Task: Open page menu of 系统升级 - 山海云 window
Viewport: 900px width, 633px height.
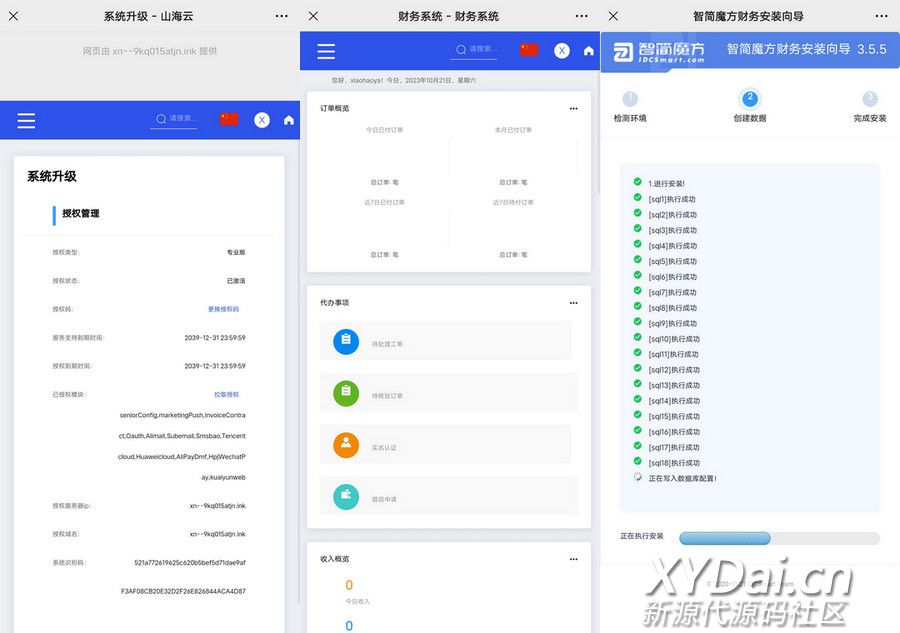Action: pos(282,16)
